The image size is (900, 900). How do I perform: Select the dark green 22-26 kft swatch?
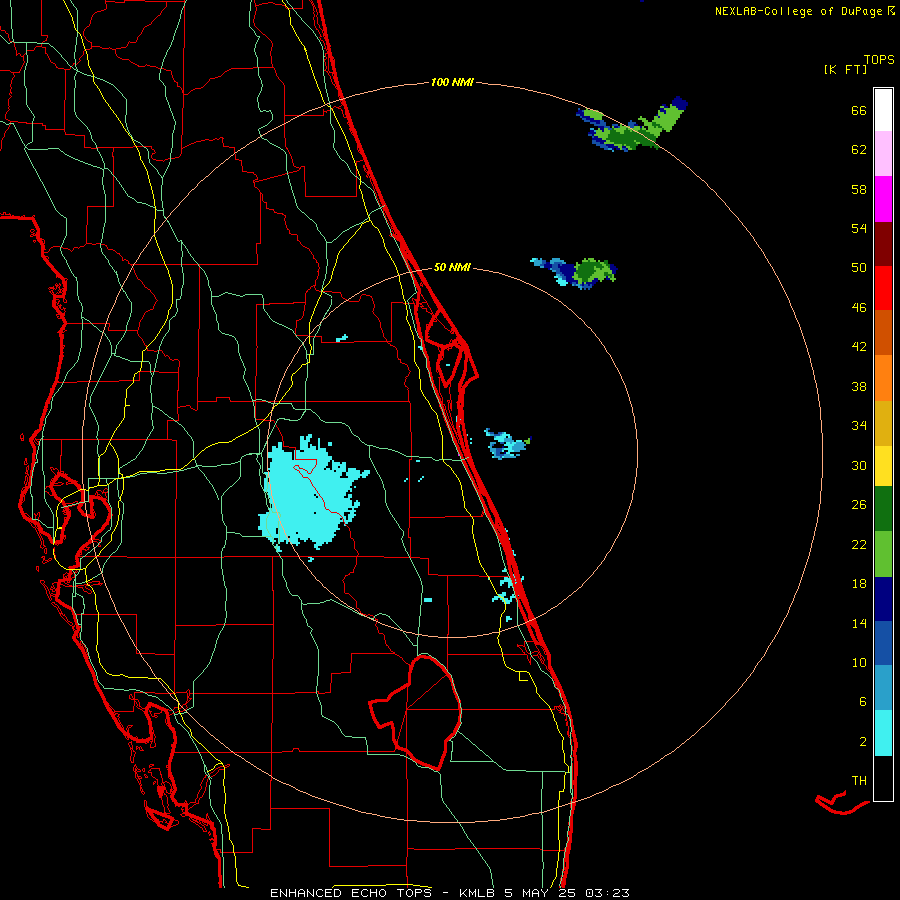tap(883, 509)
